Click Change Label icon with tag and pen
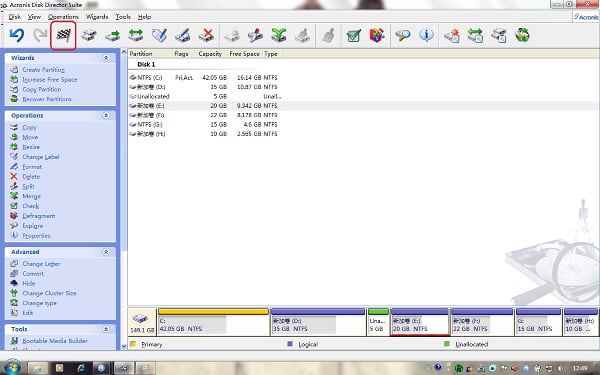The width and height of the screenshot is (600, 375). click(159, 36)
